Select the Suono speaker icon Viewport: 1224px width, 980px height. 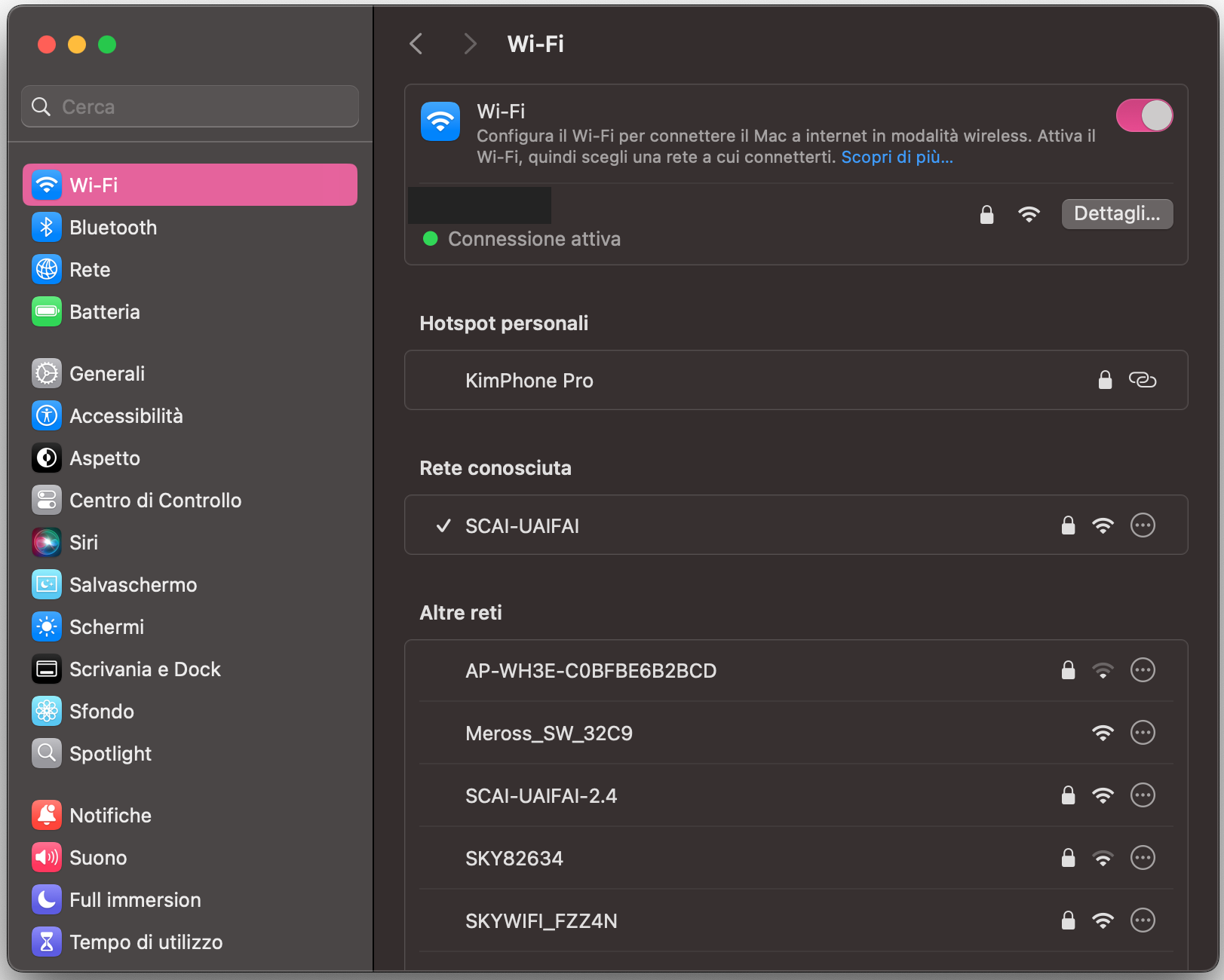click(x=46, y=857)
